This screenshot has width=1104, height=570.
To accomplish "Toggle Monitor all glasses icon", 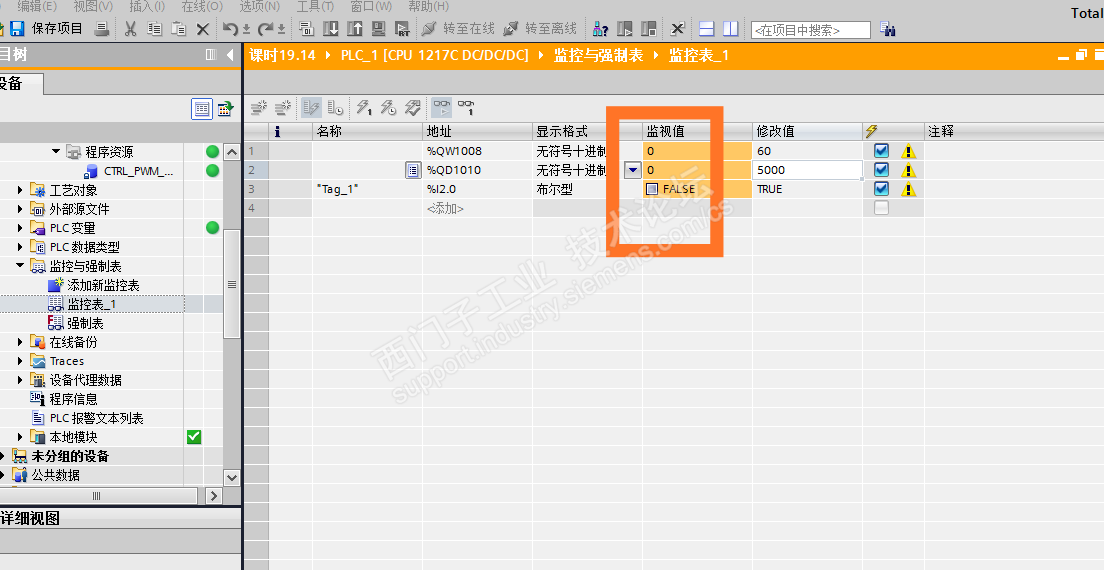I will (441, 108).
